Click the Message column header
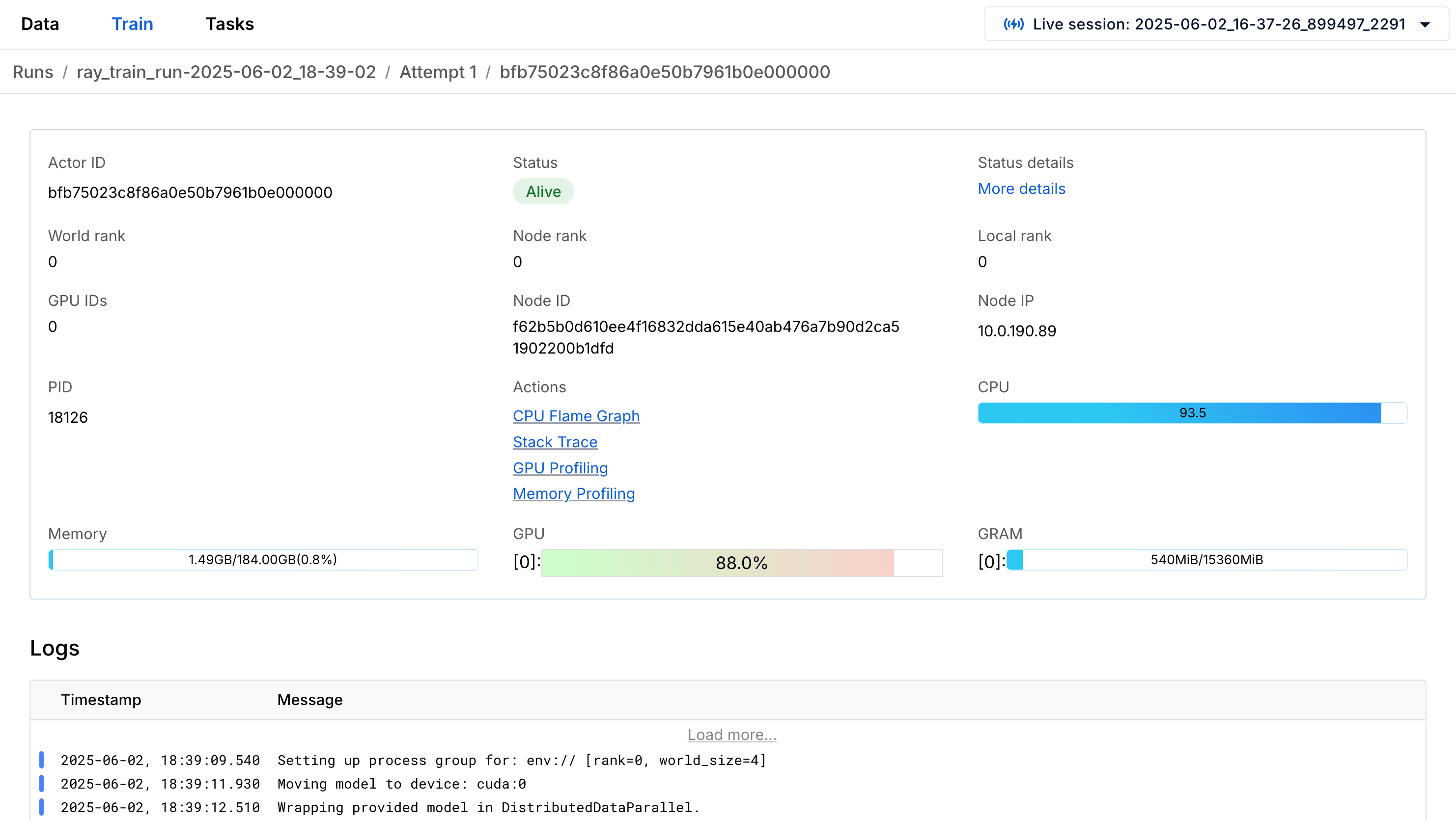This screenshot has width=1456, height=821. click(310, 700)
